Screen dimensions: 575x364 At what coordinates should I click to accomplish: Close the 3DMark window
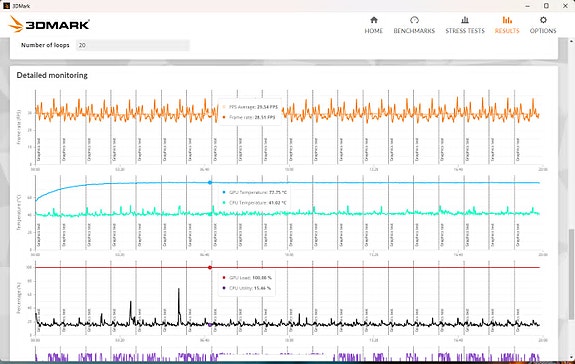[x=565, y=6]
